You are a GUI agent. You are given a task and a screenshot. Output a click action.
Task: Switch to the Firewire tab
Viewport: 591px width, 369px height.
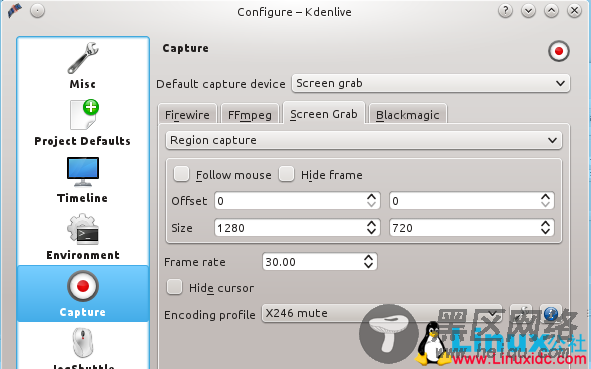pyautogui.click(x=187, y=115)
